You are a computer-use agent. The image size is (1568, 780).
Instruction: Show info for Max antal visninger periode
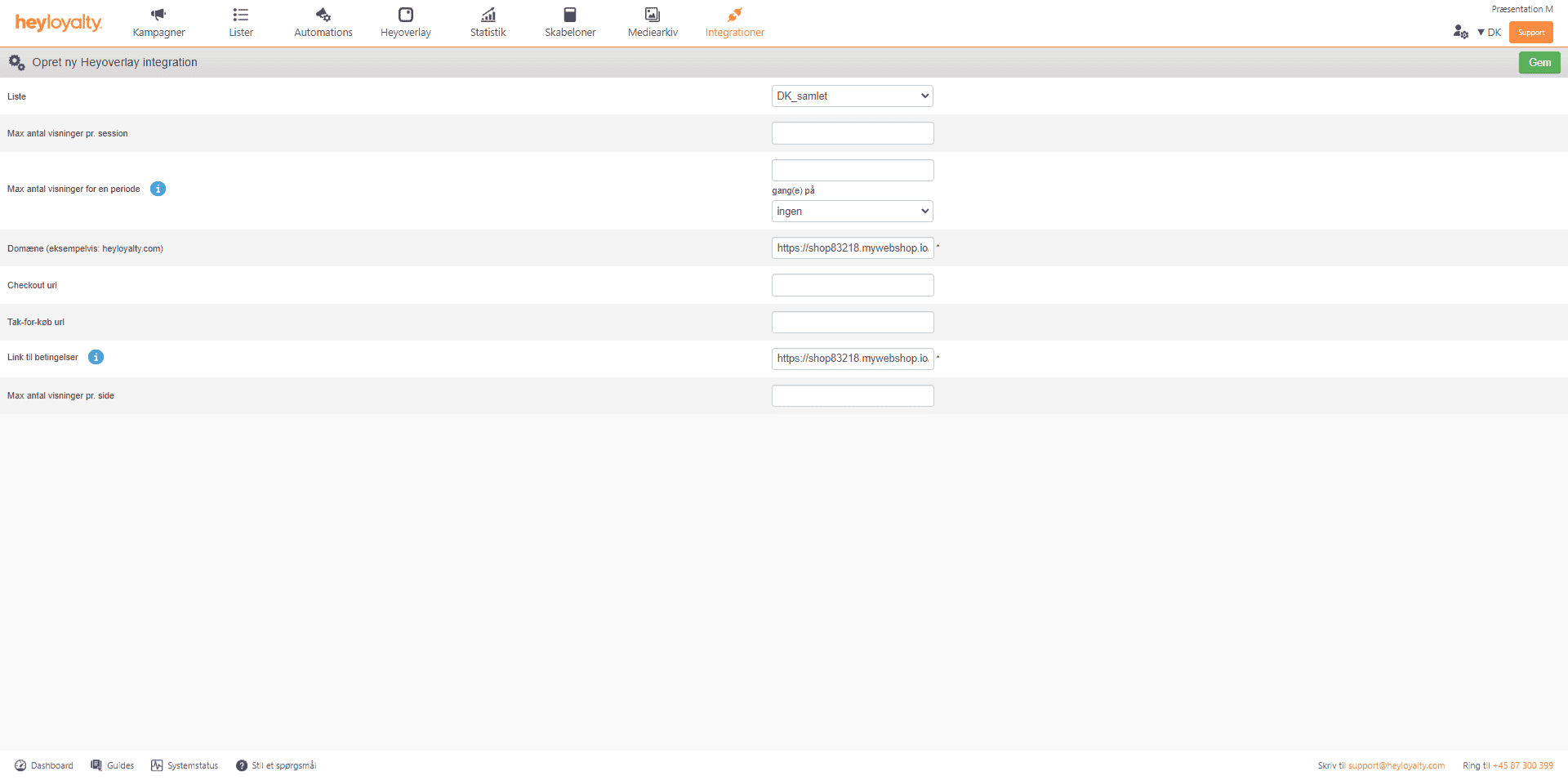[x=158, y=189]
